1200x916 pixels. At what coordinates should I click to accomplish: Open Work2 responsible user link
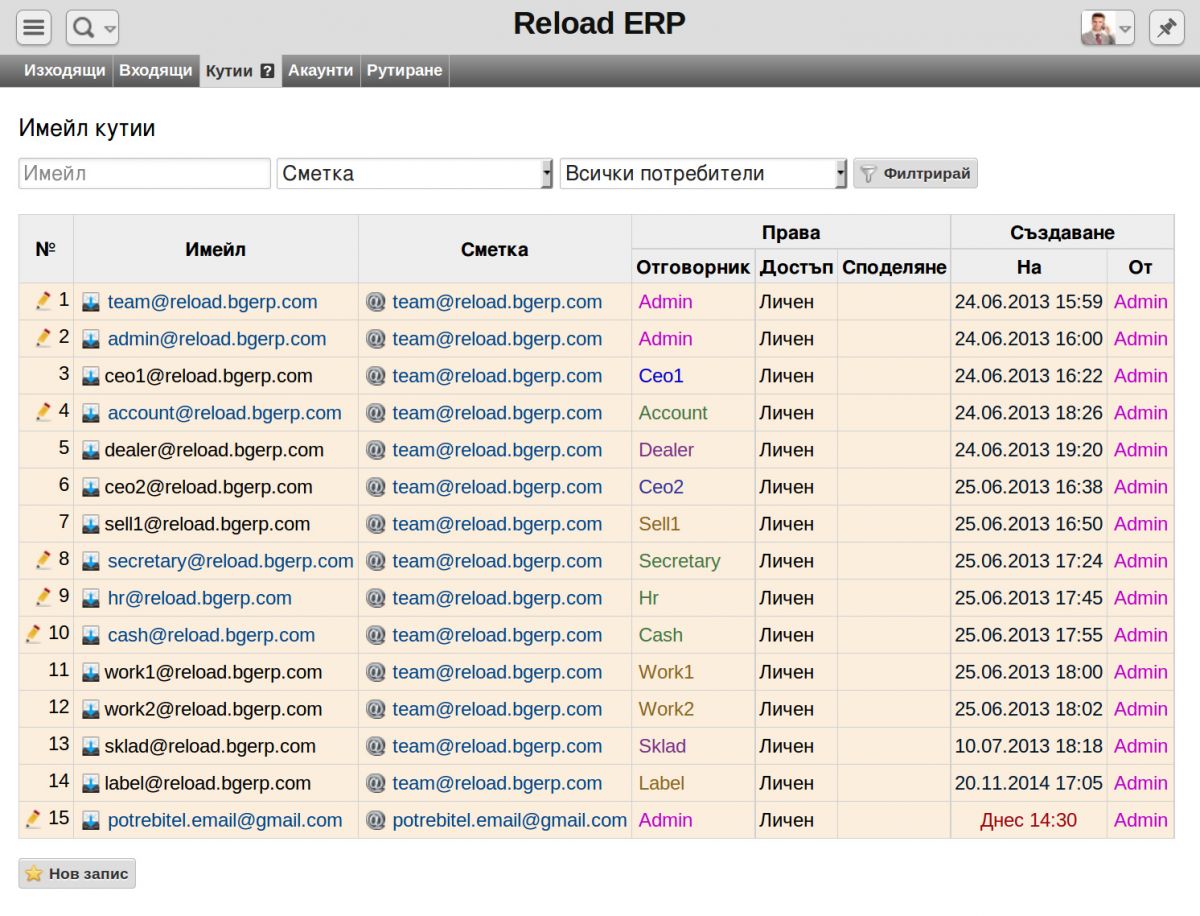pyautogui.click(x=666, y=709)
